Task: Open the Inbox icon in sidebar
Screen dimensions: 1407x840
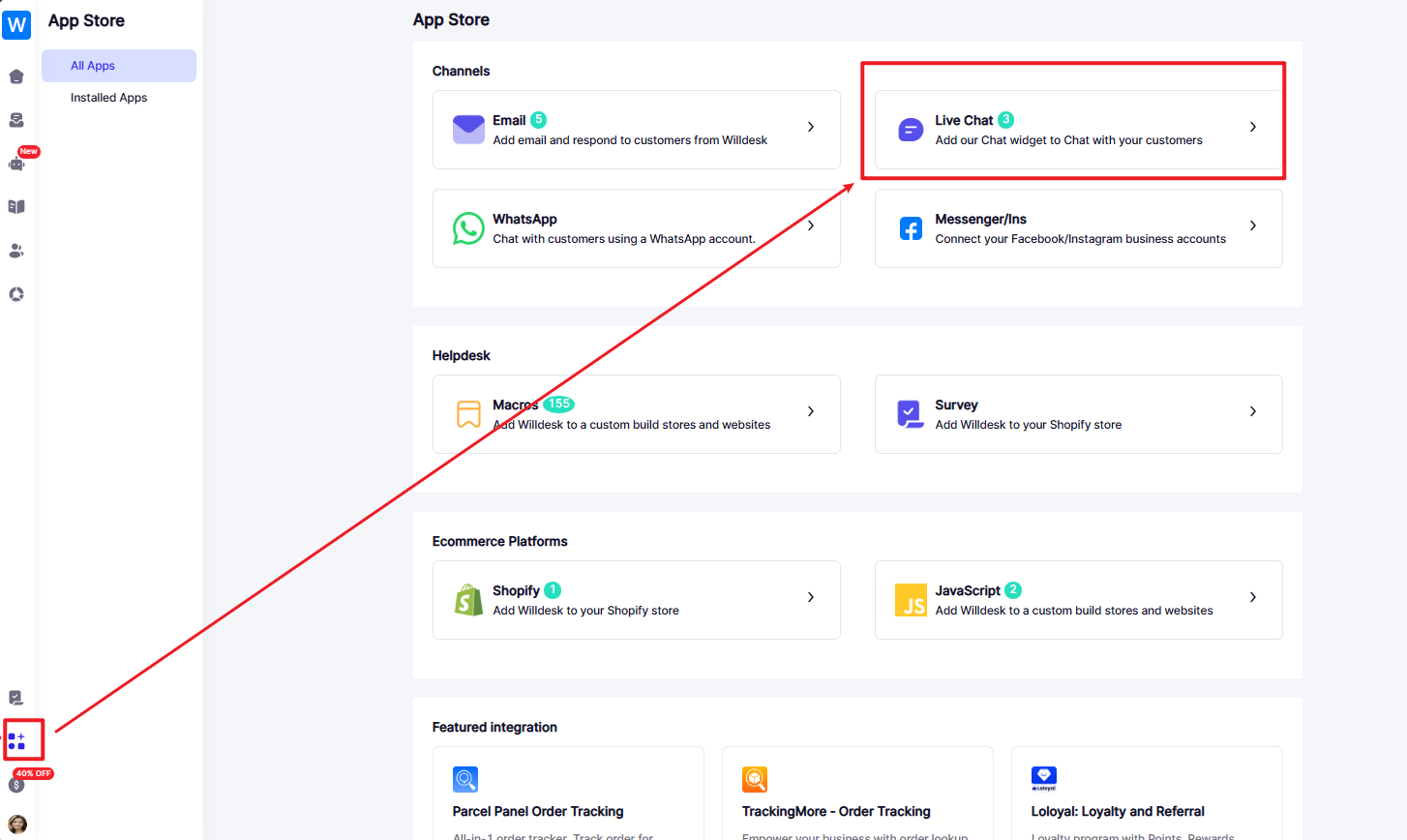Action: pyautogui.click(x=16, y=120)
